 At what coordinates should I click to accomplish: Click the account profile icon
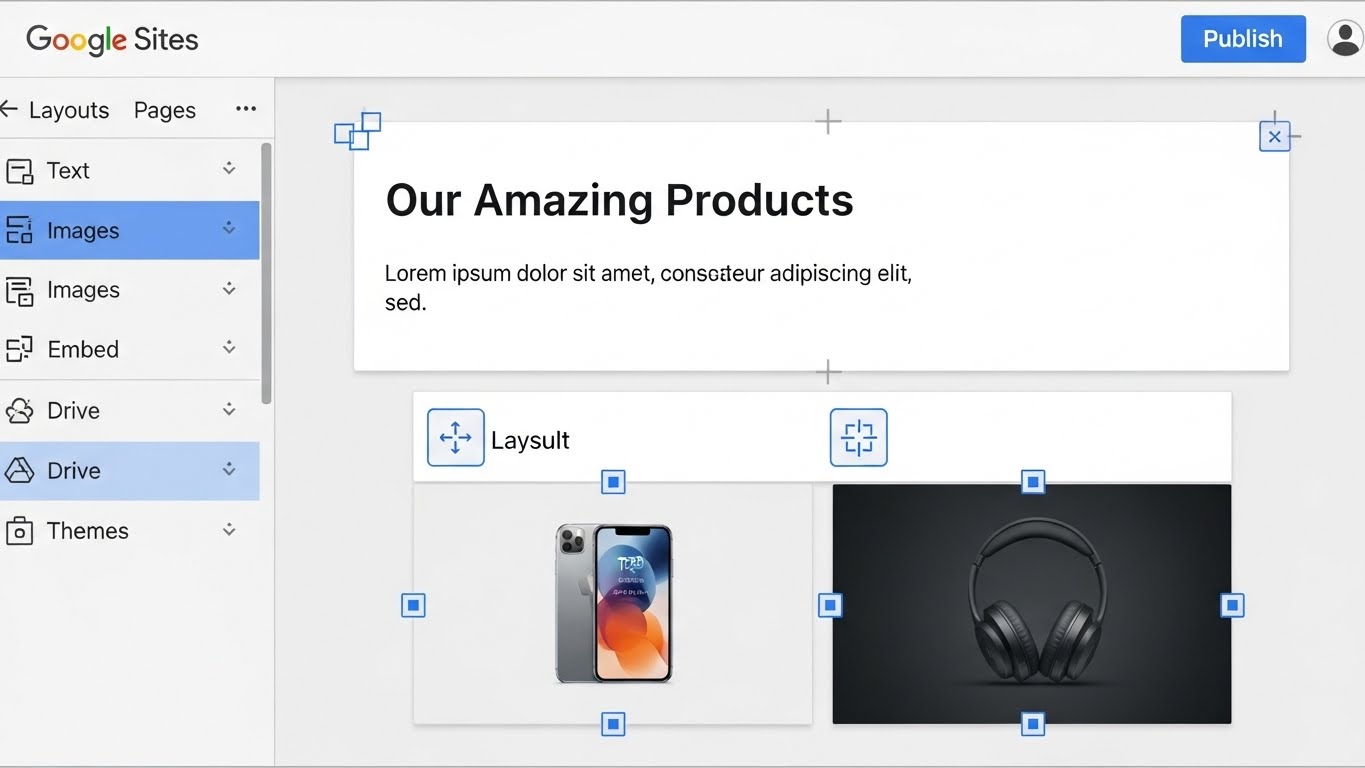click(1344, 39)
